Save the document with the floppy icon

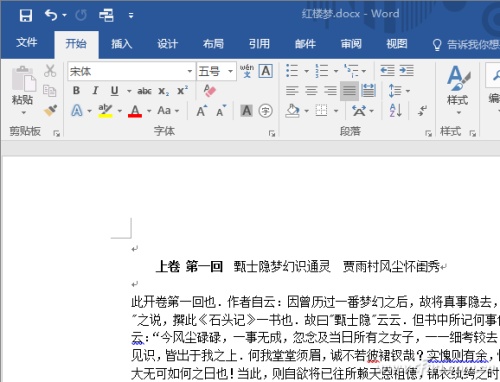[x=26, y=15]
